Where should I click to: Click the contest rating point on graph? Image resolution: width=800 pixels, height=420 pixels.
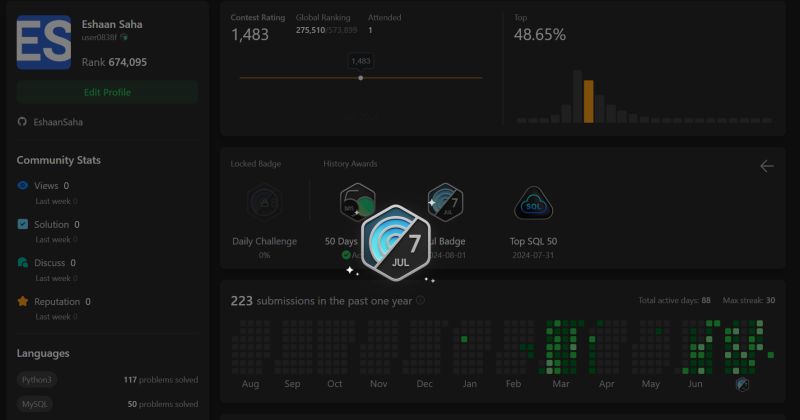click(x=361, y=78)
